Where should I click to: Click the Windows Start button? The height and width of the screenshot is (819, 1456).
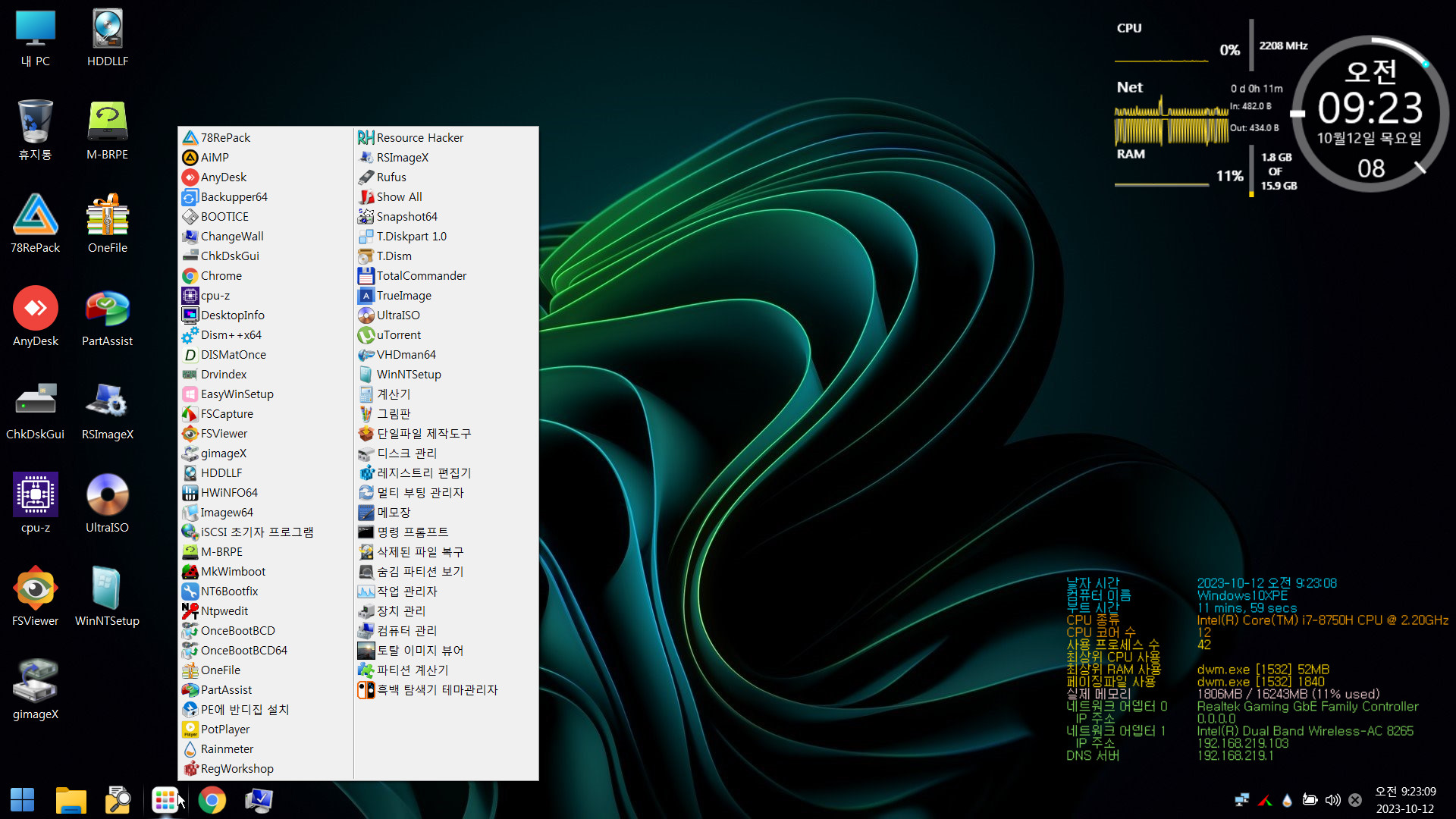pyautogui.click(x=22, y=800)
